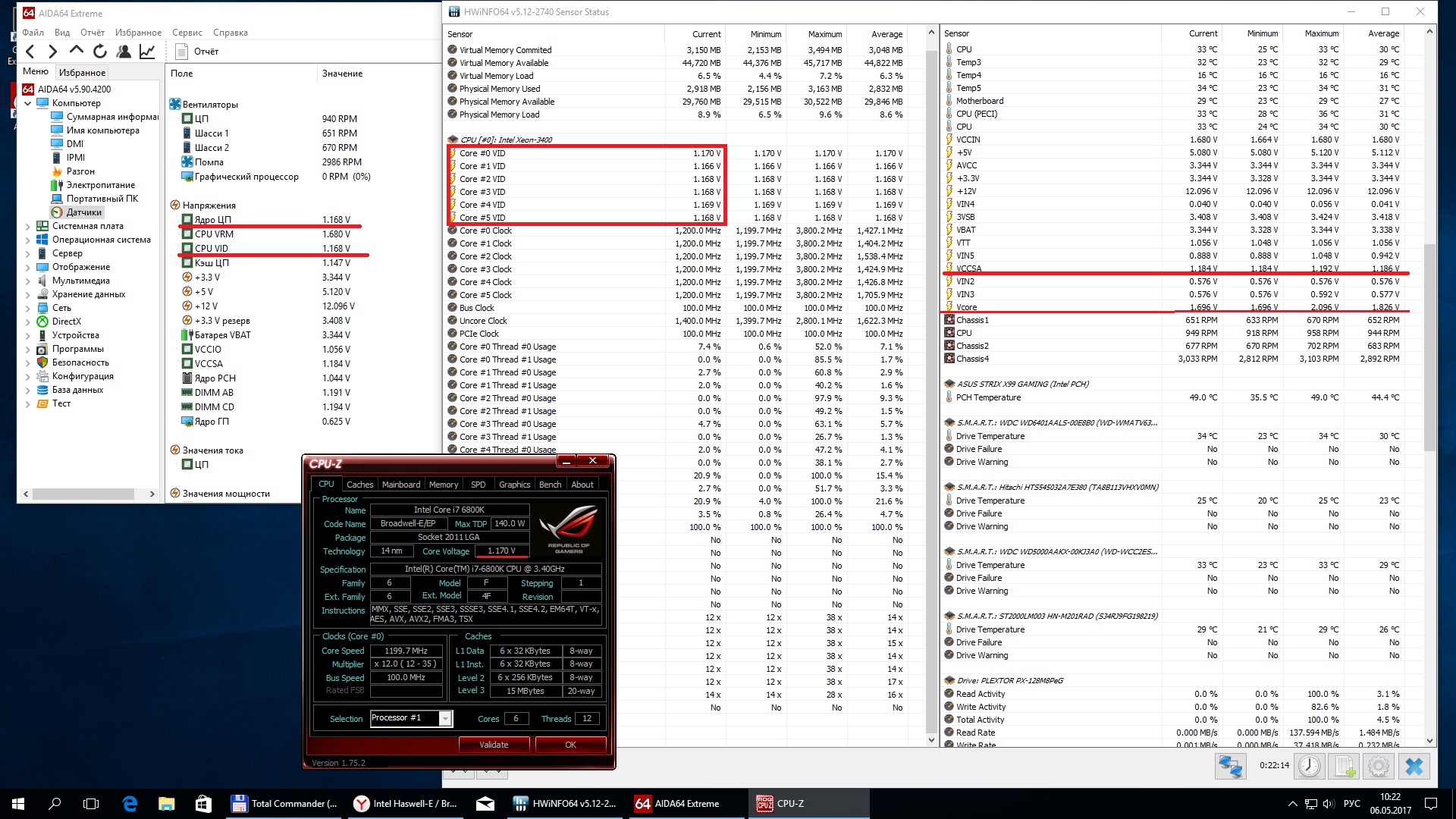
Task: Switch to CPU-Z Memory tab
Action: click(443, 485)
